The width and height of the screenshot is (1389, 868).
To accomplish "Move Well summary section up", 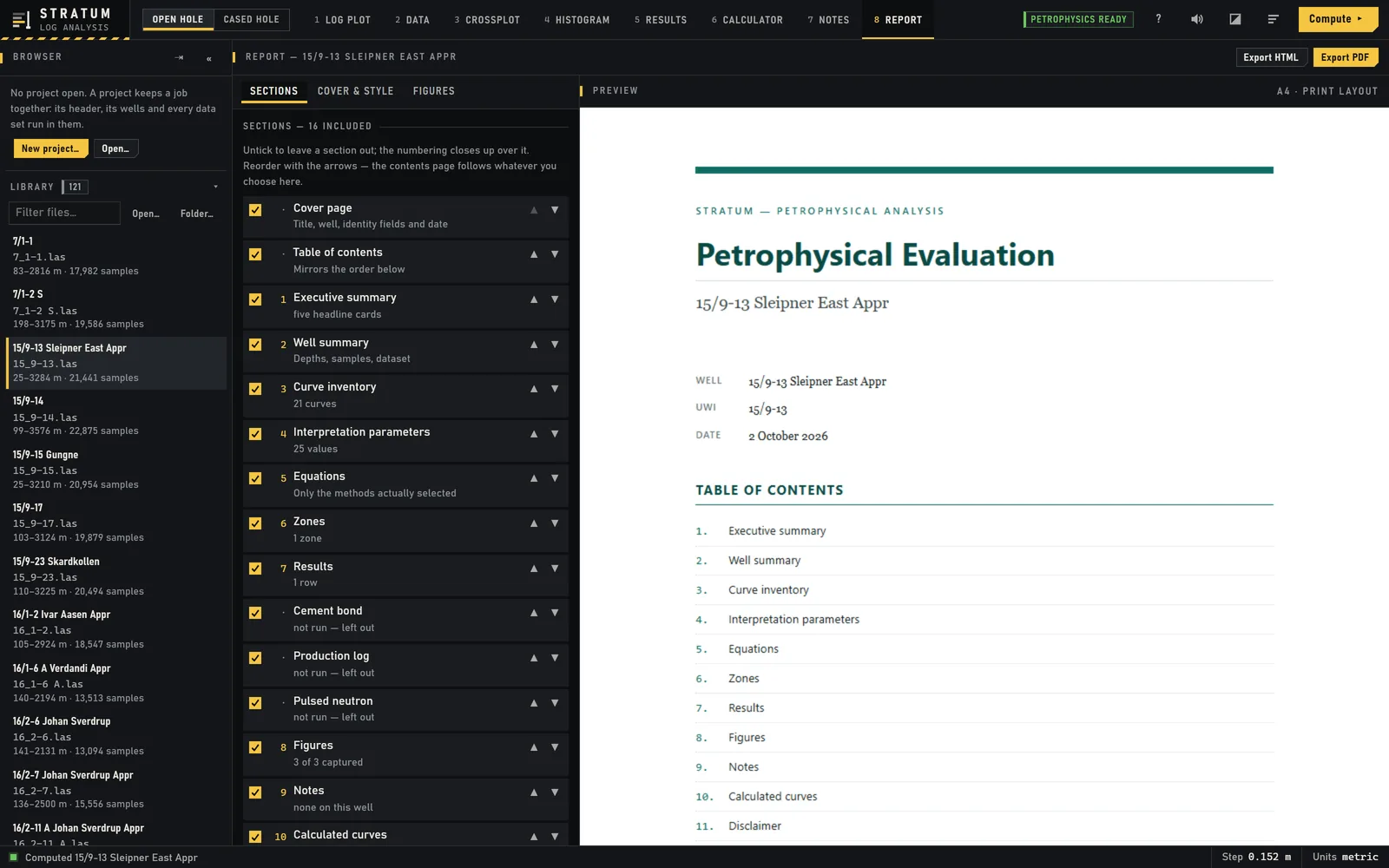I will pos(534,345).
